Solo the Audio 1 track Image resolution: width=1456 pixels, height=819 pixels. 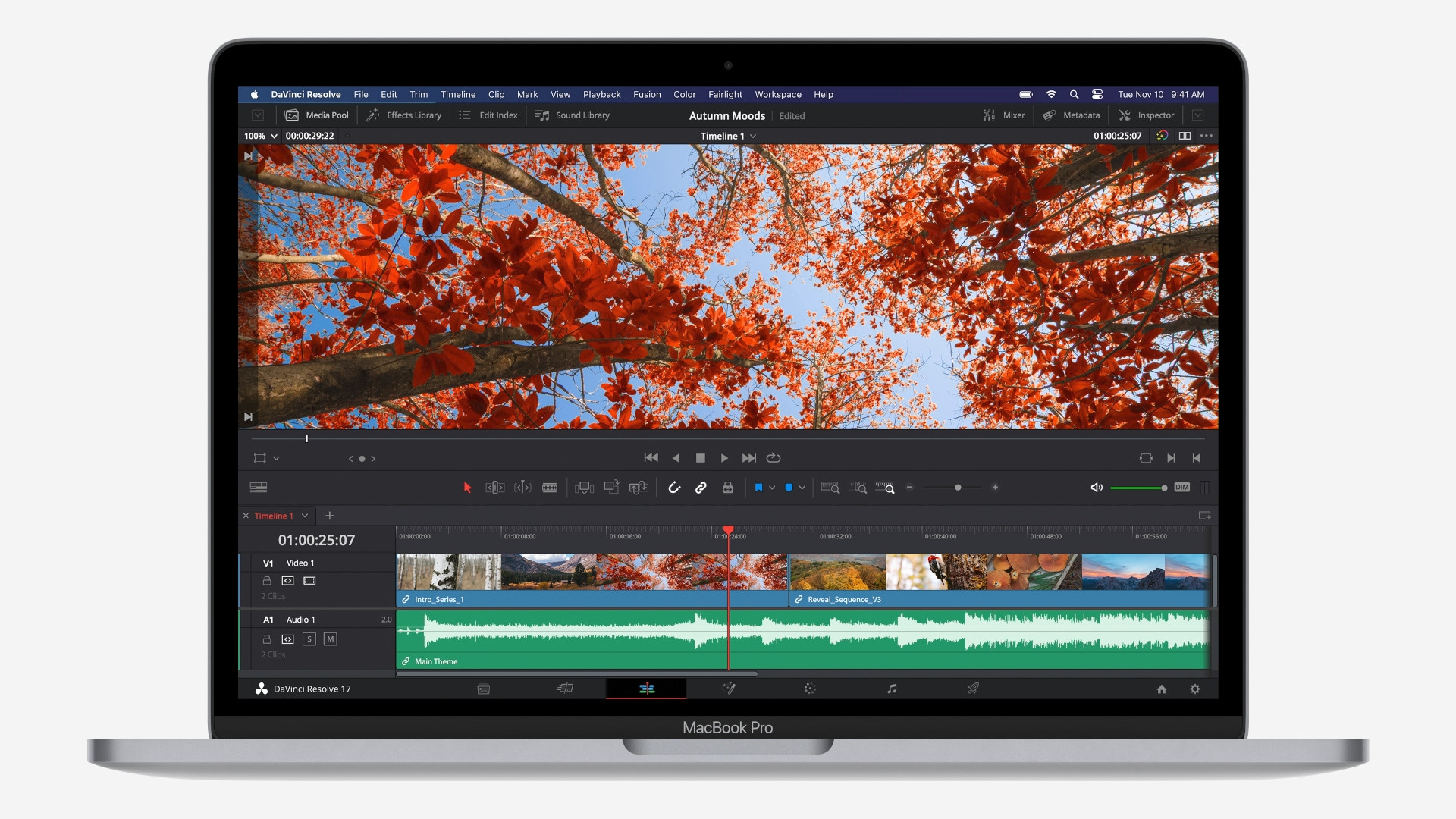click(309, 639)
